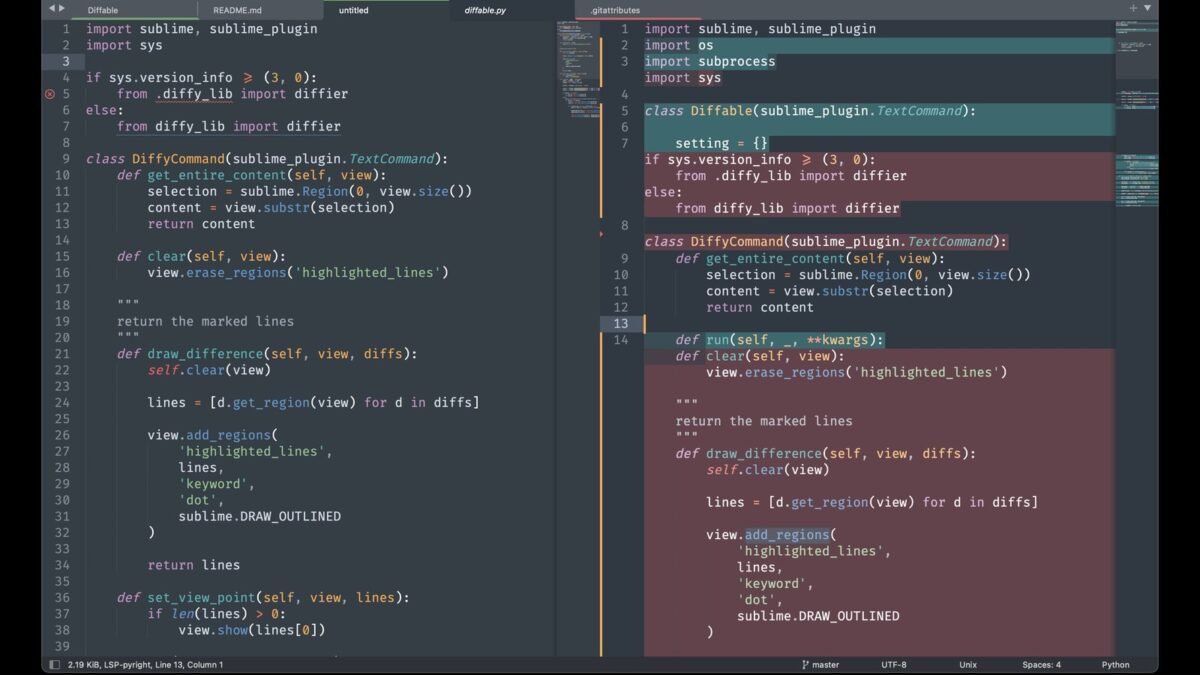Select the Diffable tab

click(102, 10)
